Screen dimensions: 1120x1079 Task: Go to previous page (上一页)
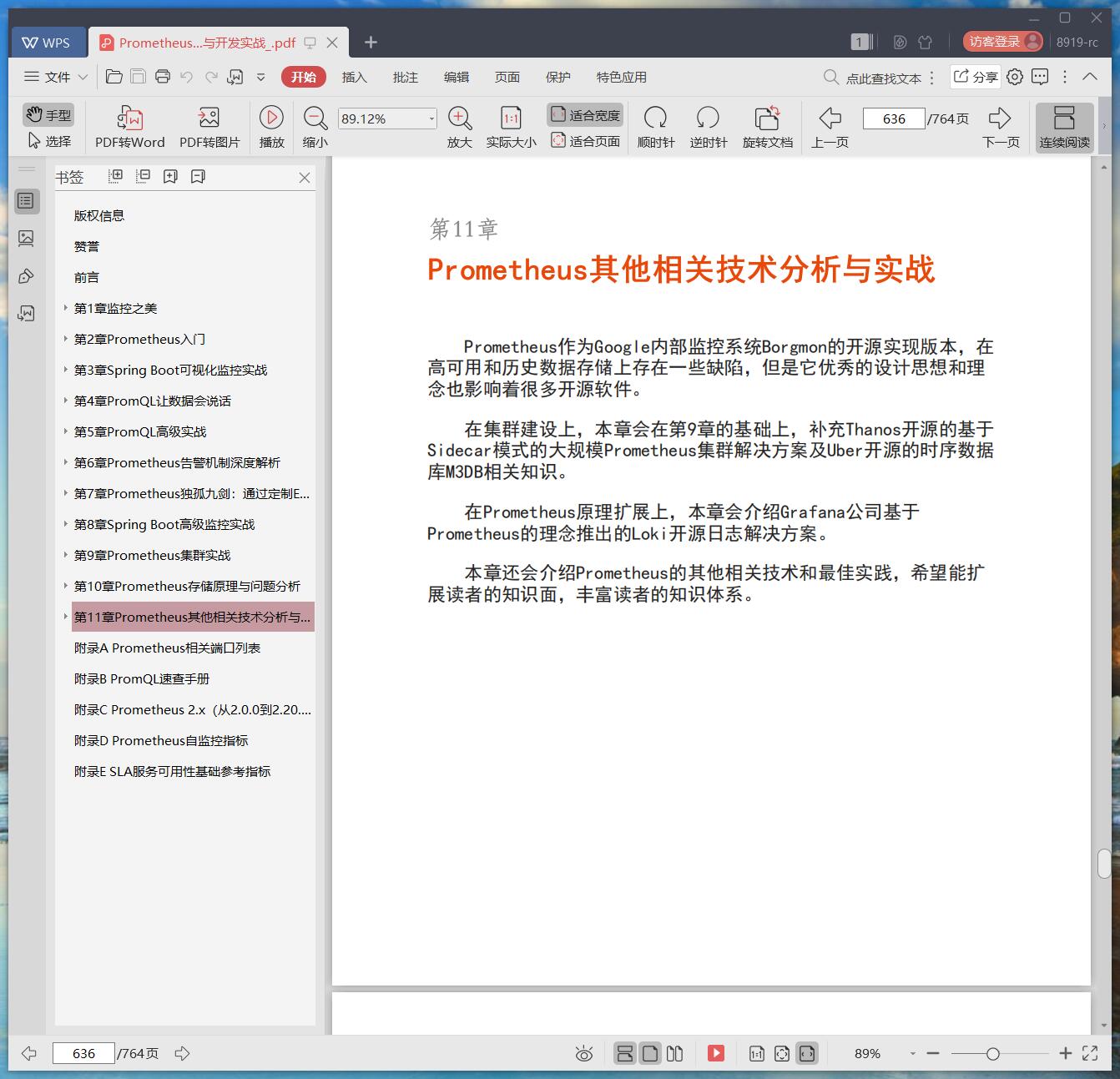point(830,127)
